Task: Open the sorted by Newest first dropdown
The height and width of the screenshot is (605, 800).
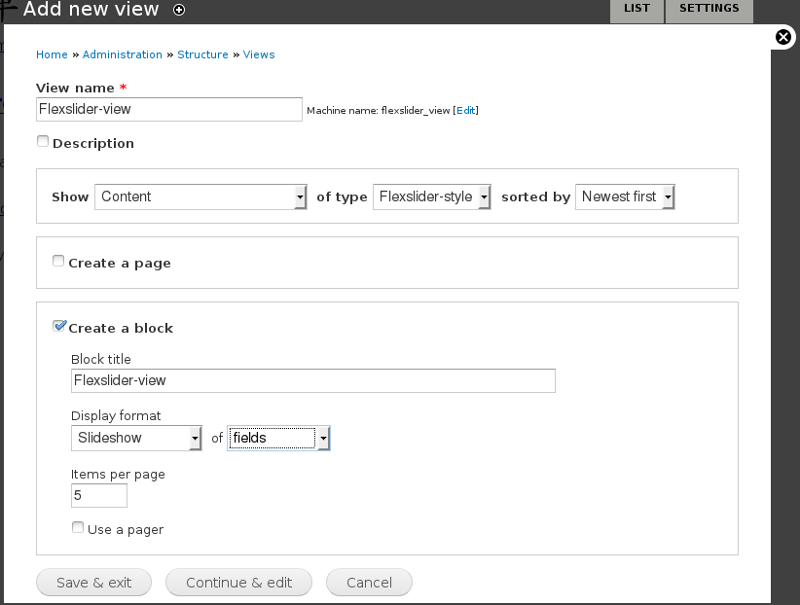Action: (x=625, y=197)
